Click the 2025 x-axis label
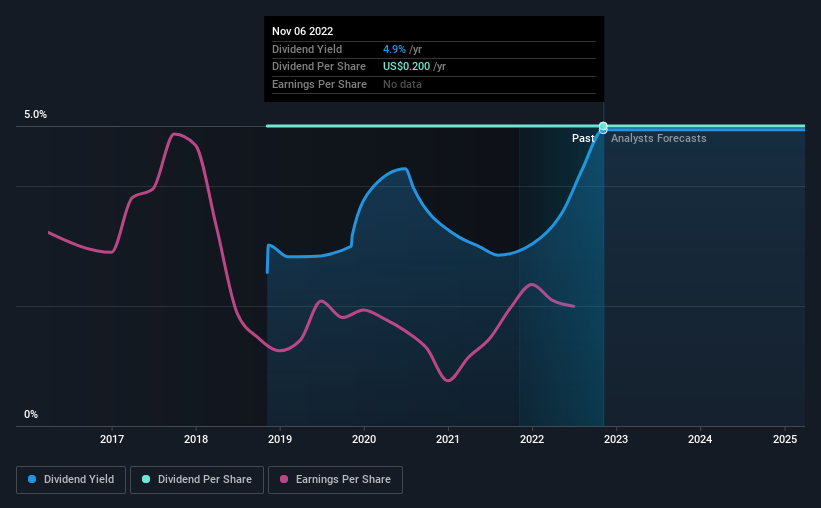Viewport: 821px width, 508px height. (785, 439)
